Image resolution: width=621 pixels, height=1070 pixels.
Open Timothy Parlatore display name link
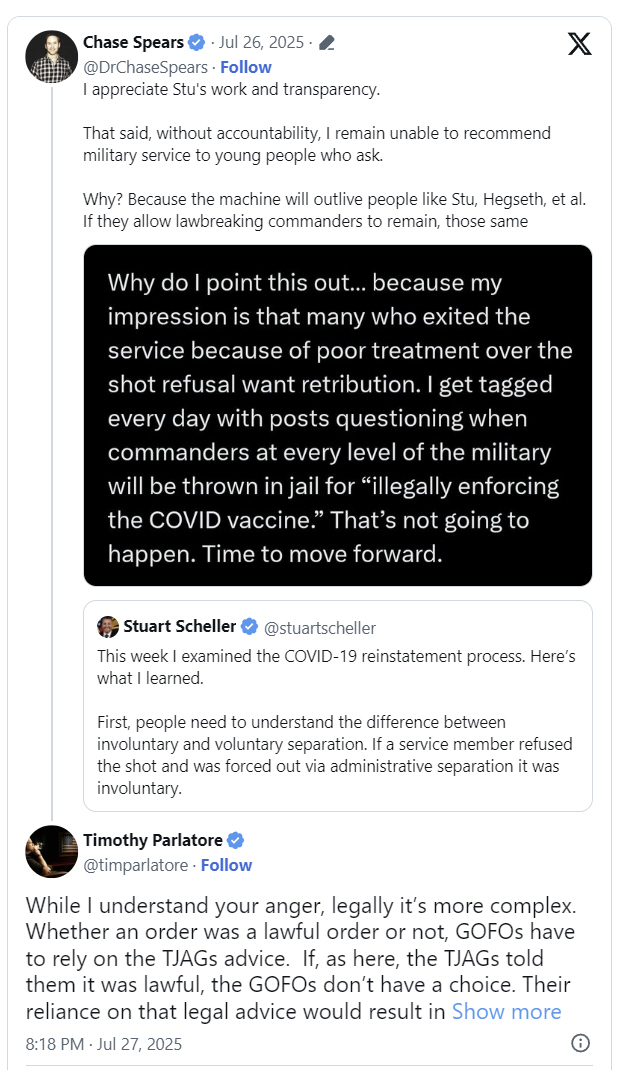[153, 840]
